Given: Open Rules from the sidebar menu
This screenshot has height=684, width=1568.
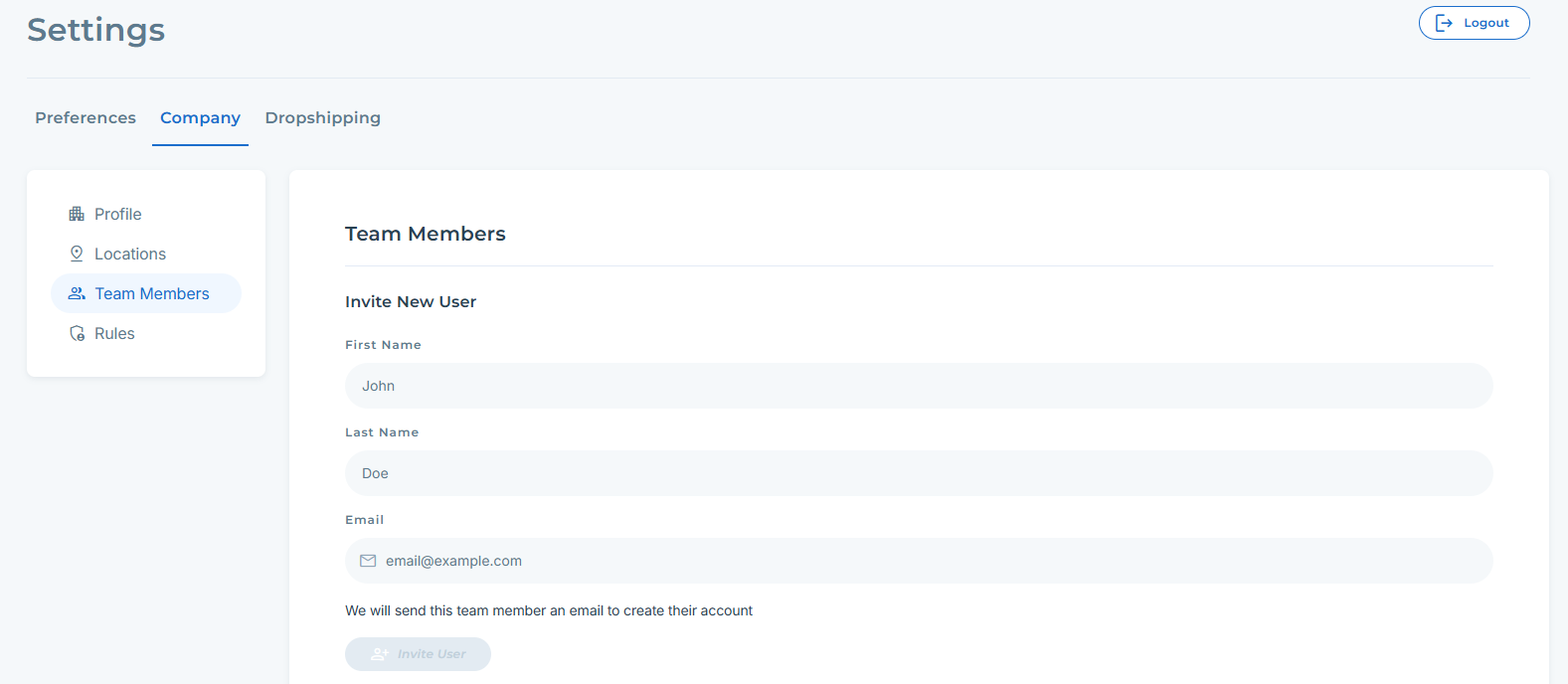Looking at the screenshot, I should (x=114, y=333).
